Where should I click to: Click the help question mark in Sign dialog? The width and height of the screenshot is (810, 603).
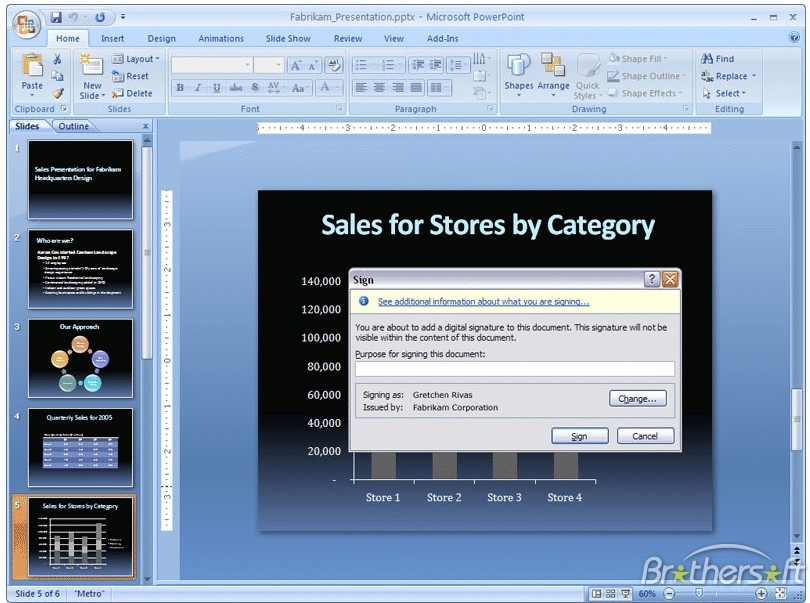[651, 280]
